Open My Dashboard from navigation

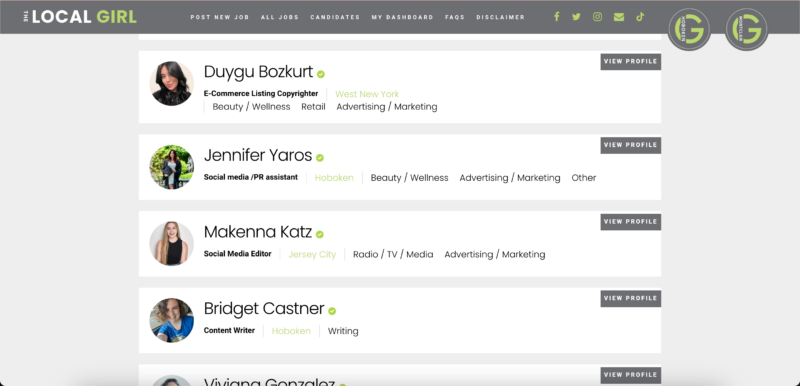tap(403, 17)
